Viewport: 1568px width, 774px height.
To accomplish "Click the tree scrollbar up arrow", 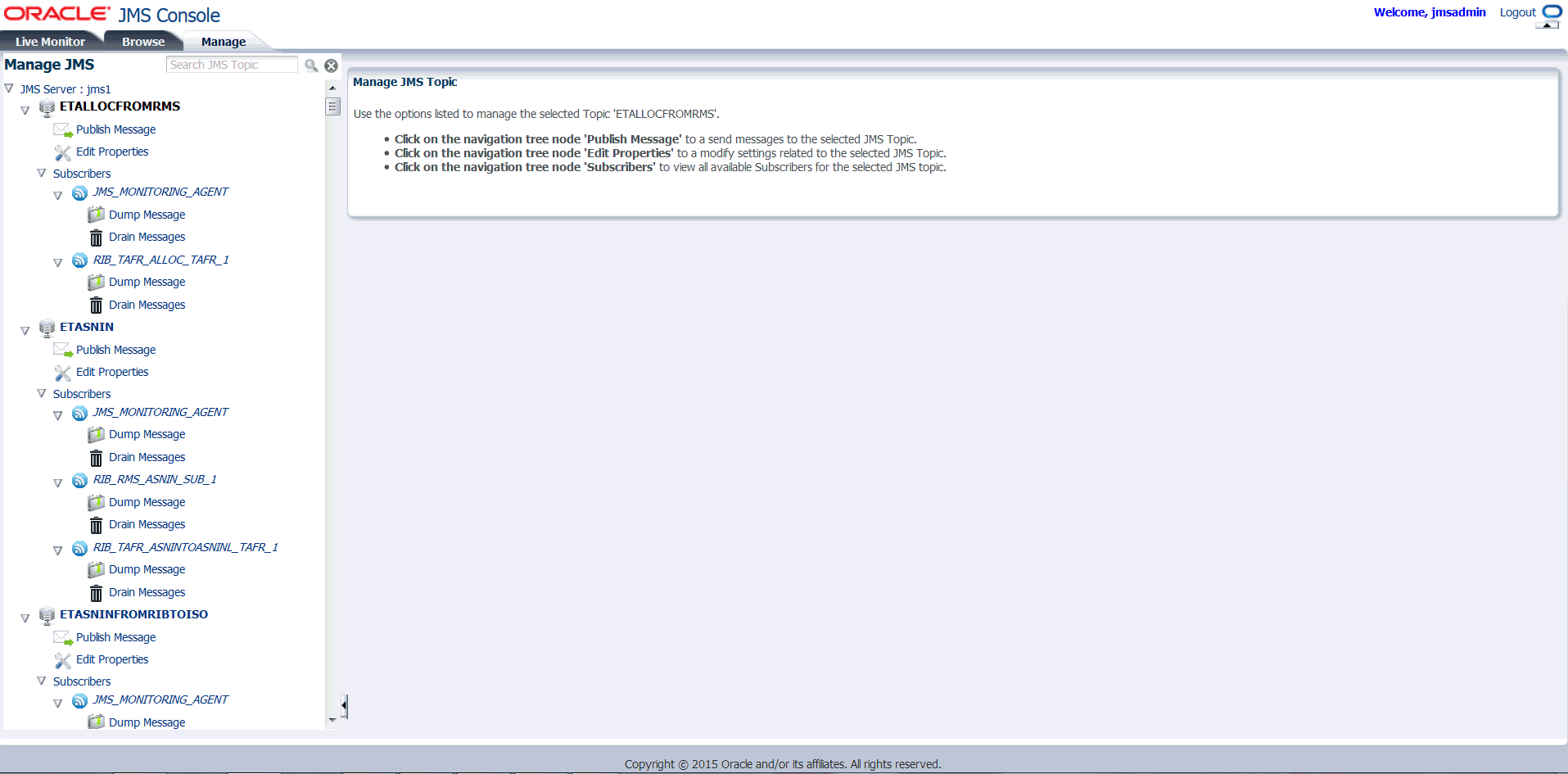I will point(332,88).
